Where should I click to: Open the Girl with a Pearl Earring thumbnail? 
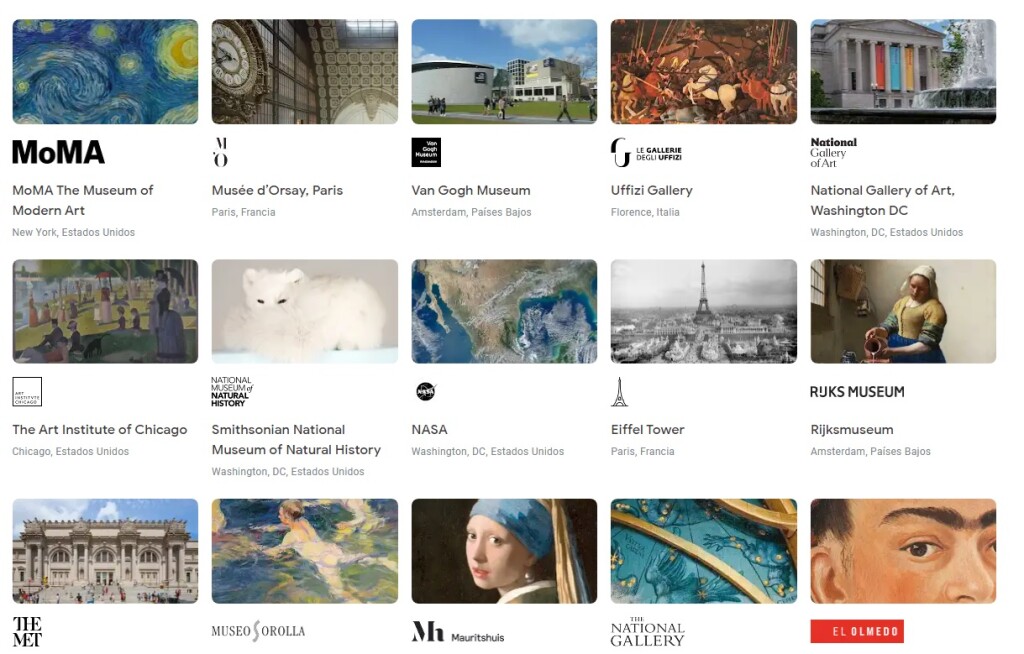(504, 551)
